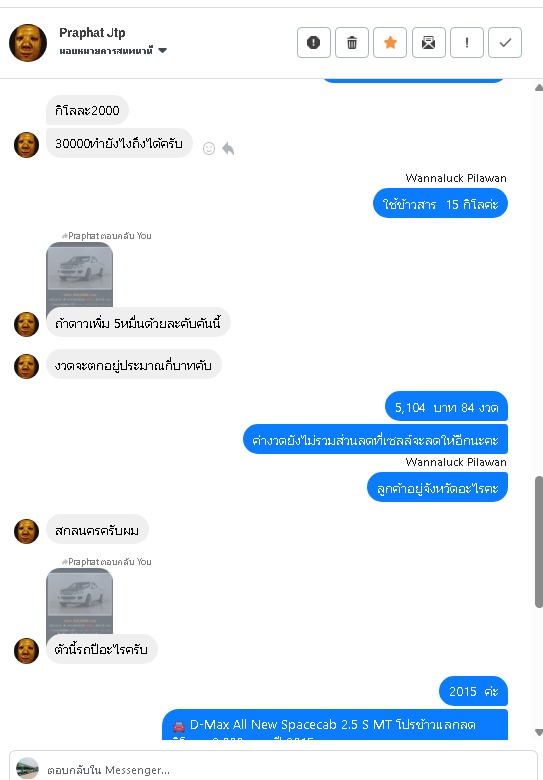Click the emoji reaction smiley next to 30000 message
The height and width of the screenshot is (780, 543).
(x=209, y=148)
